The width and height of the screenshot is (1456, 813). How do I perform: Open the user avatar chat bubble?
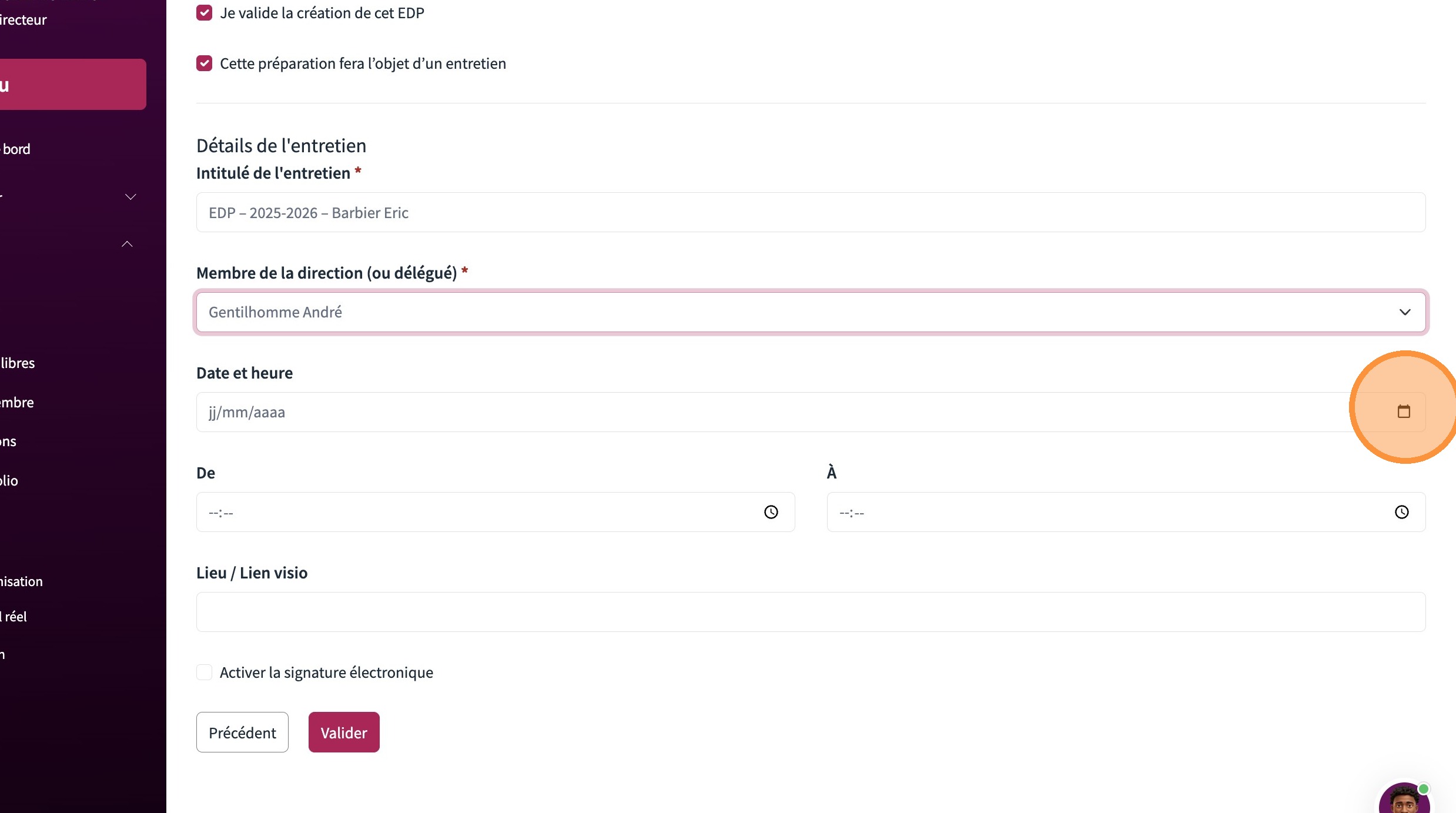tap(1404, 800)
